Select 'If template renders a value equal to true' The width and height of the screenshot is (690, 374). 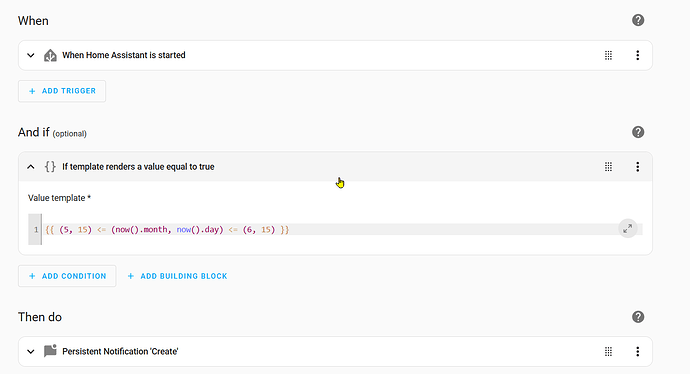pyautogui.click(x=138, y=167)
